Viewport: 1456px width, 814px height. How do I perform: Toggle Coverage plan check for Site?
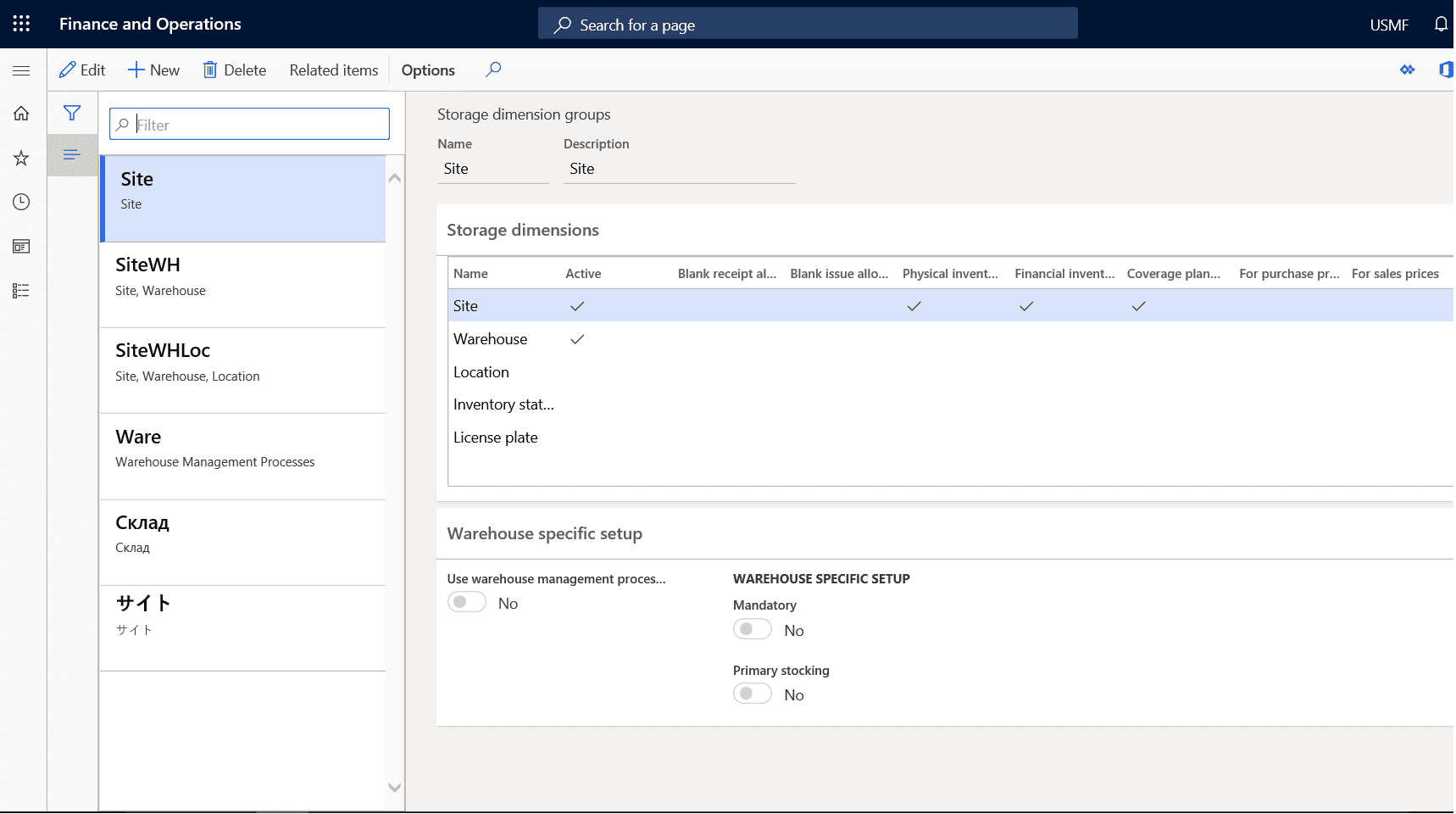tap(1138, 306)
